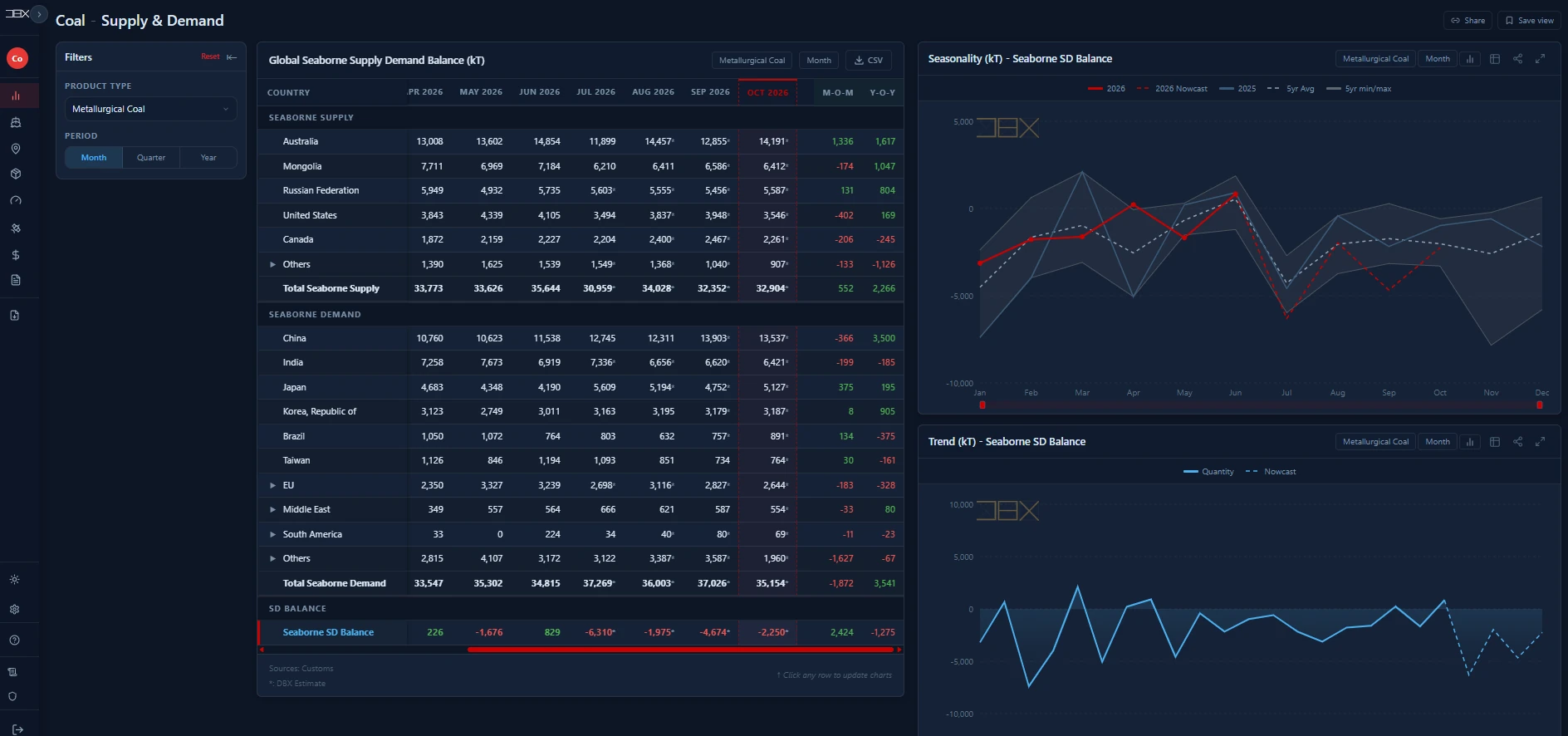The width and height of the screenshot is (1568, 736).
Task: Toggle Quantity series in Trend legend
Action: point(1208,472)
